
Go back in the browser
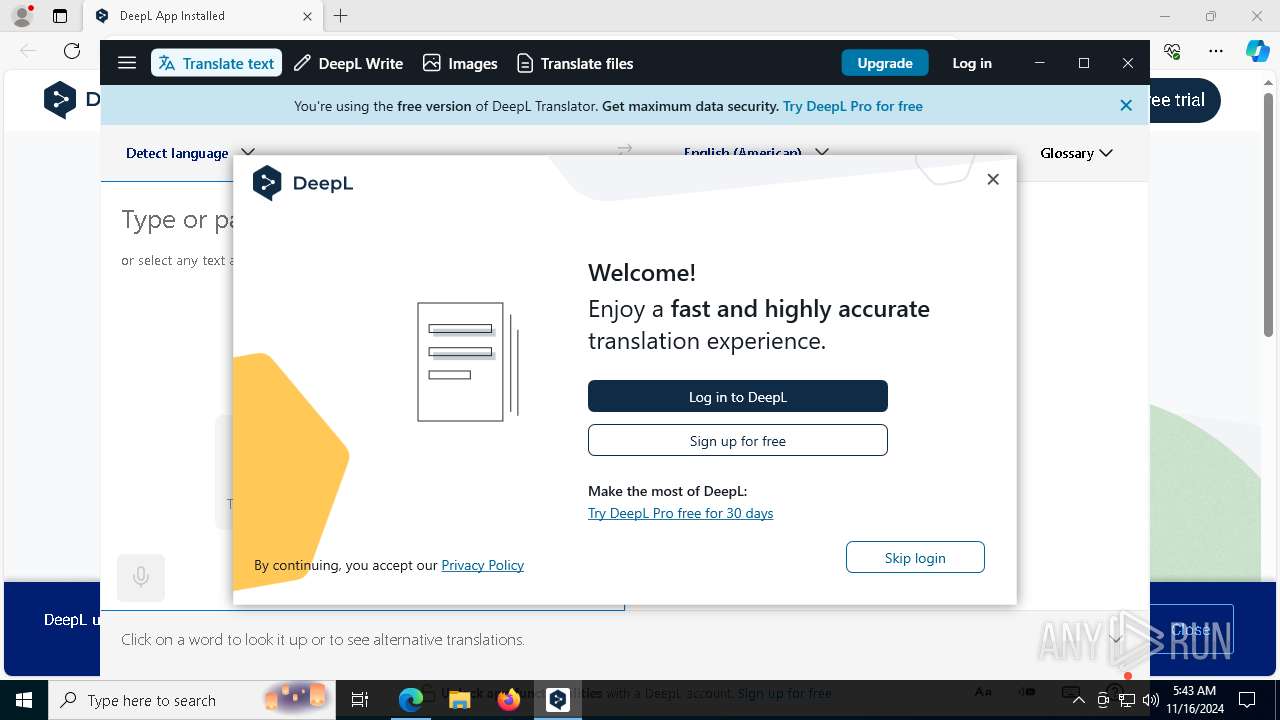point(28,51)
